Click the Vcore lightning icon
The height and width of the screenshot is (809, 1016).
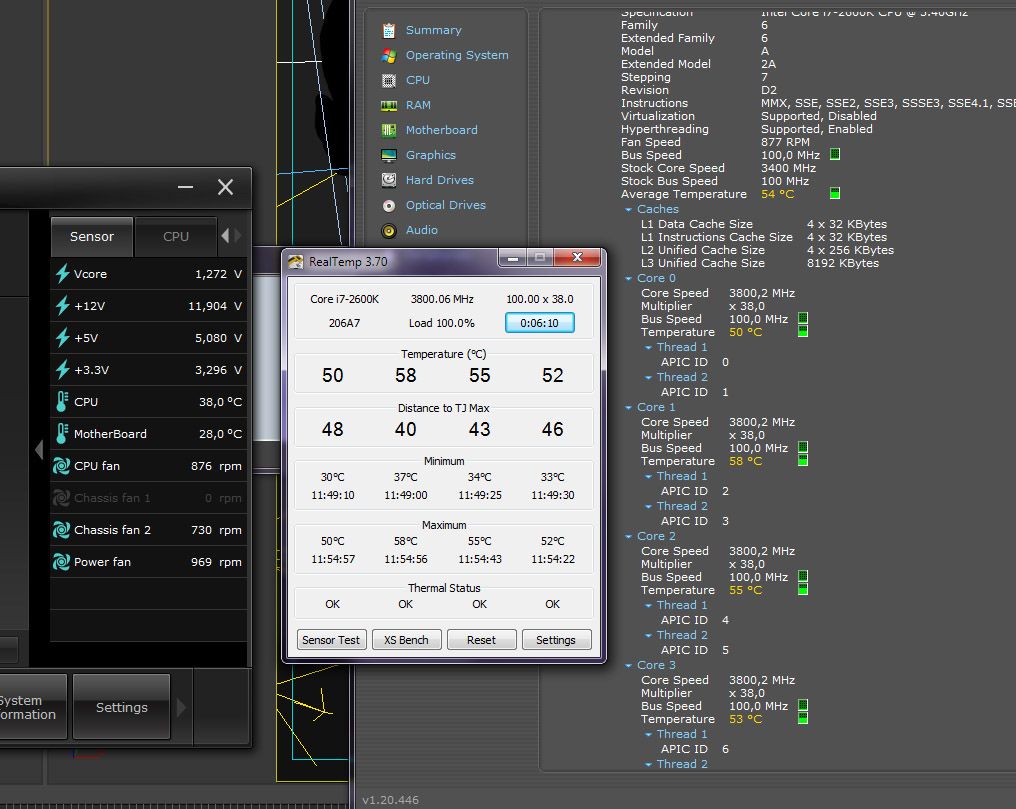click(x=62, y=274)
